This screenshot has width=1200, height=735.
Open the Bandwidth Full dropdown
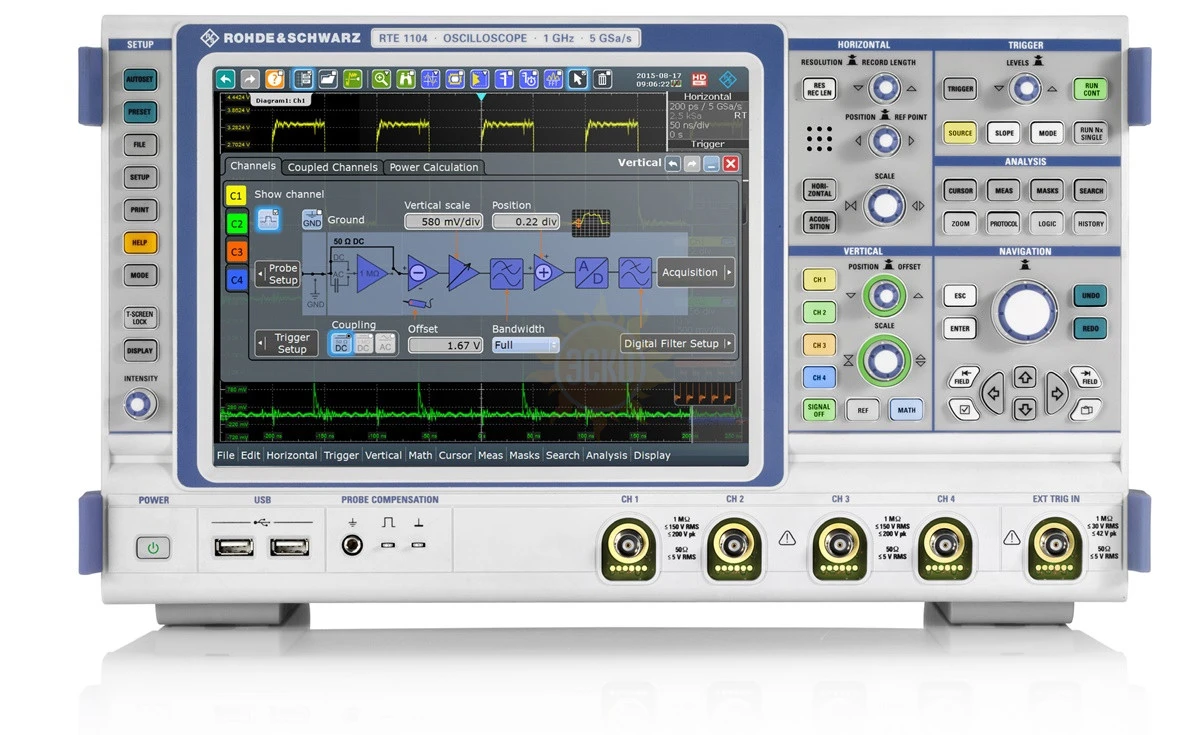tap(525, 345)
